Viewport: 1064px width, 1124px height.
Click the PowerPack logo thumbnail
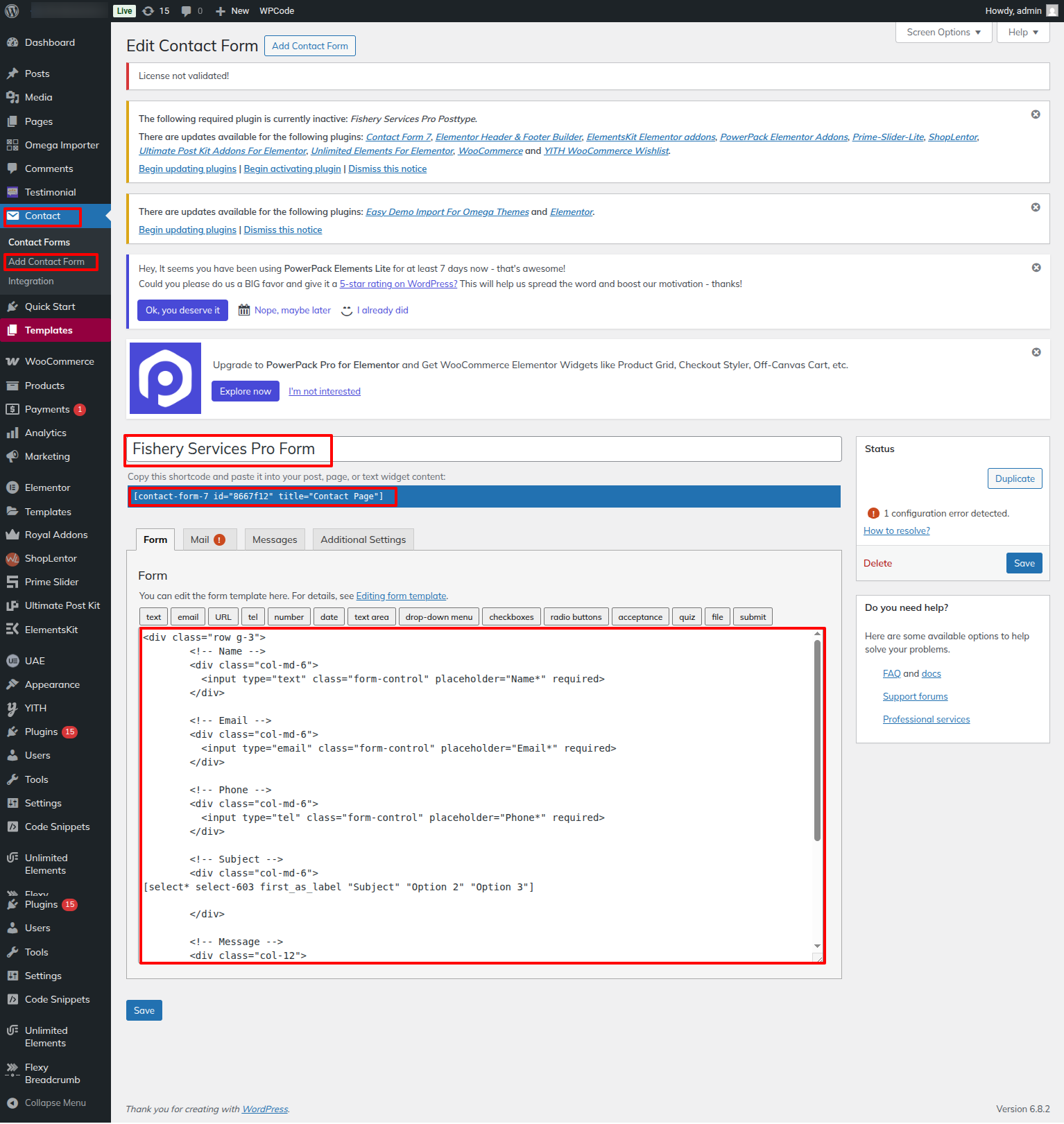point(166,379)
